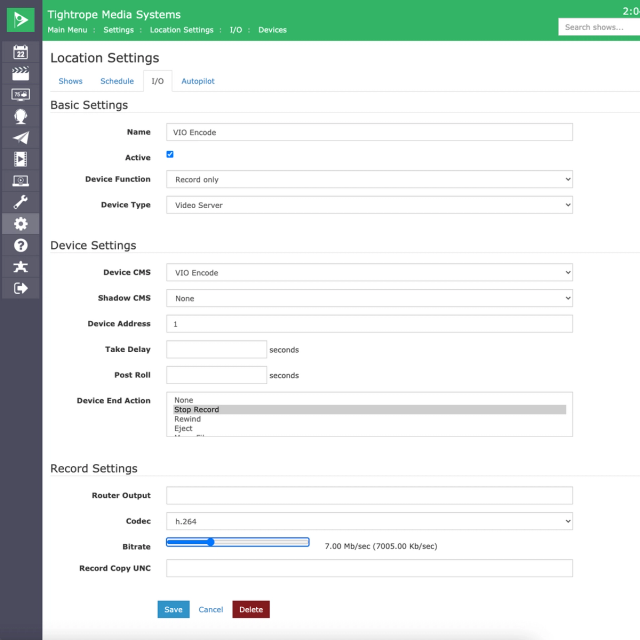This screenshot has width=640, height=640.
Task: Open the Shadow CMS dropdown
Action: [369, 298]
